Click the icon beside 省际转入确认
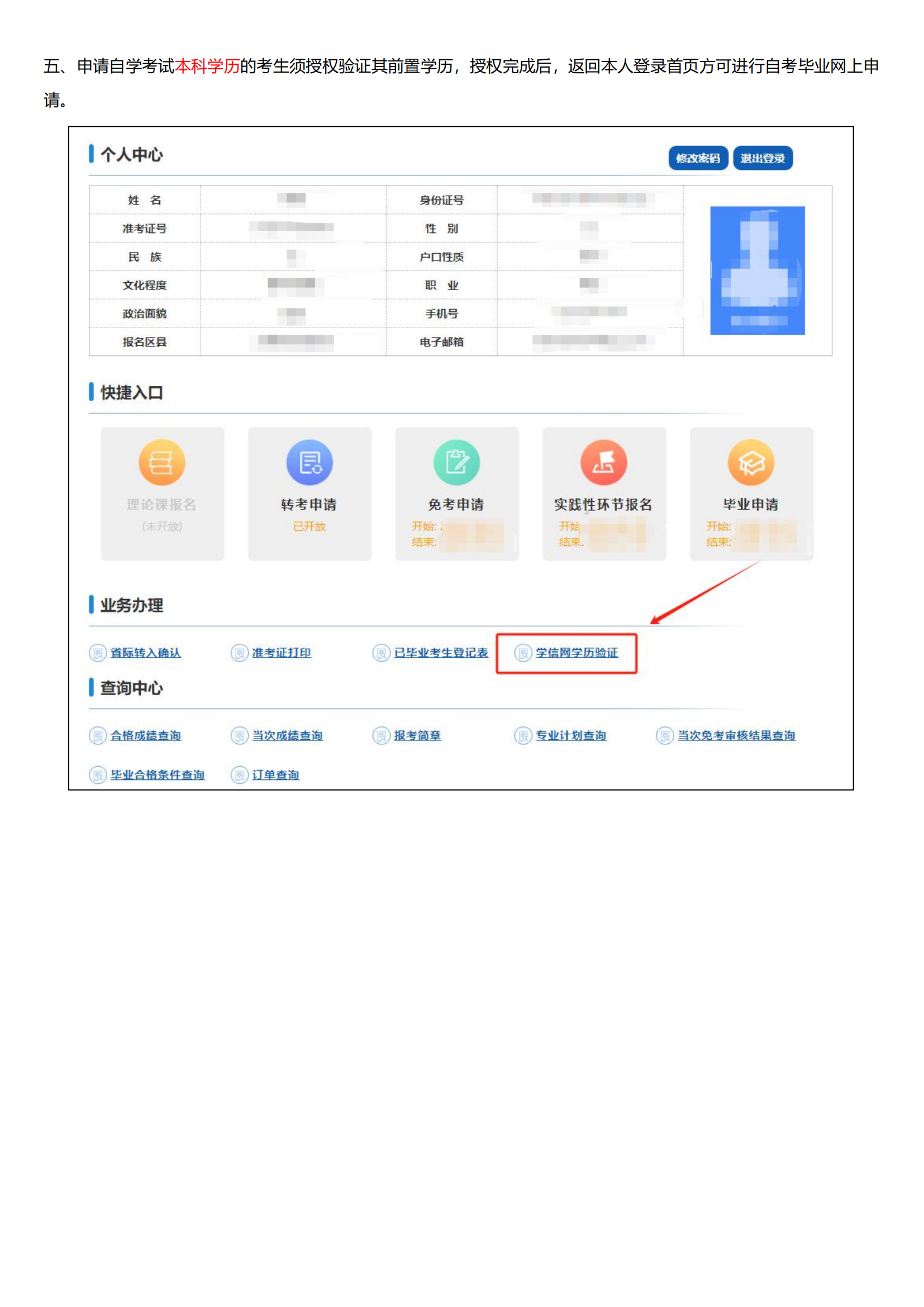The image size is (924, 1307). pos(98,653)
